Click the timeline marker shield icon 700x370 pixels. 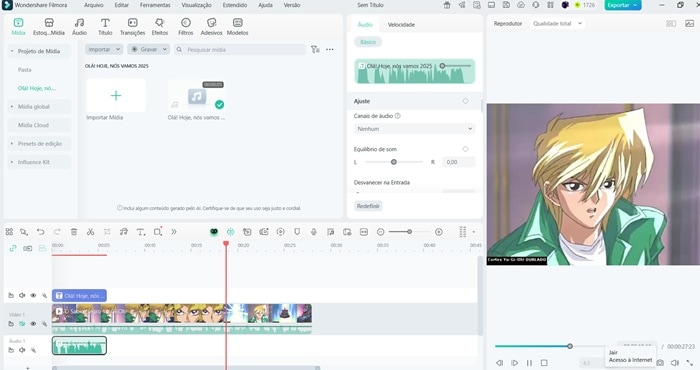coord(297,232)
